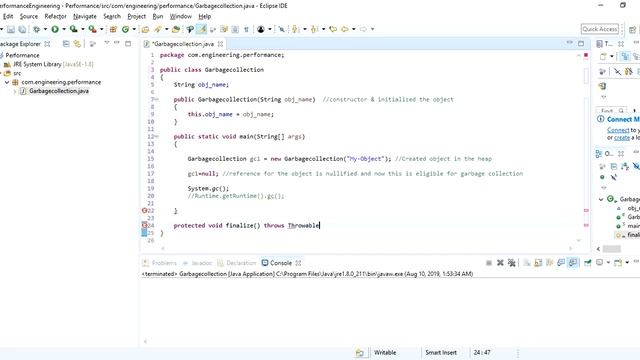
Task: Click the Save All toolbar icon
Action: click(x=22, y=29)
